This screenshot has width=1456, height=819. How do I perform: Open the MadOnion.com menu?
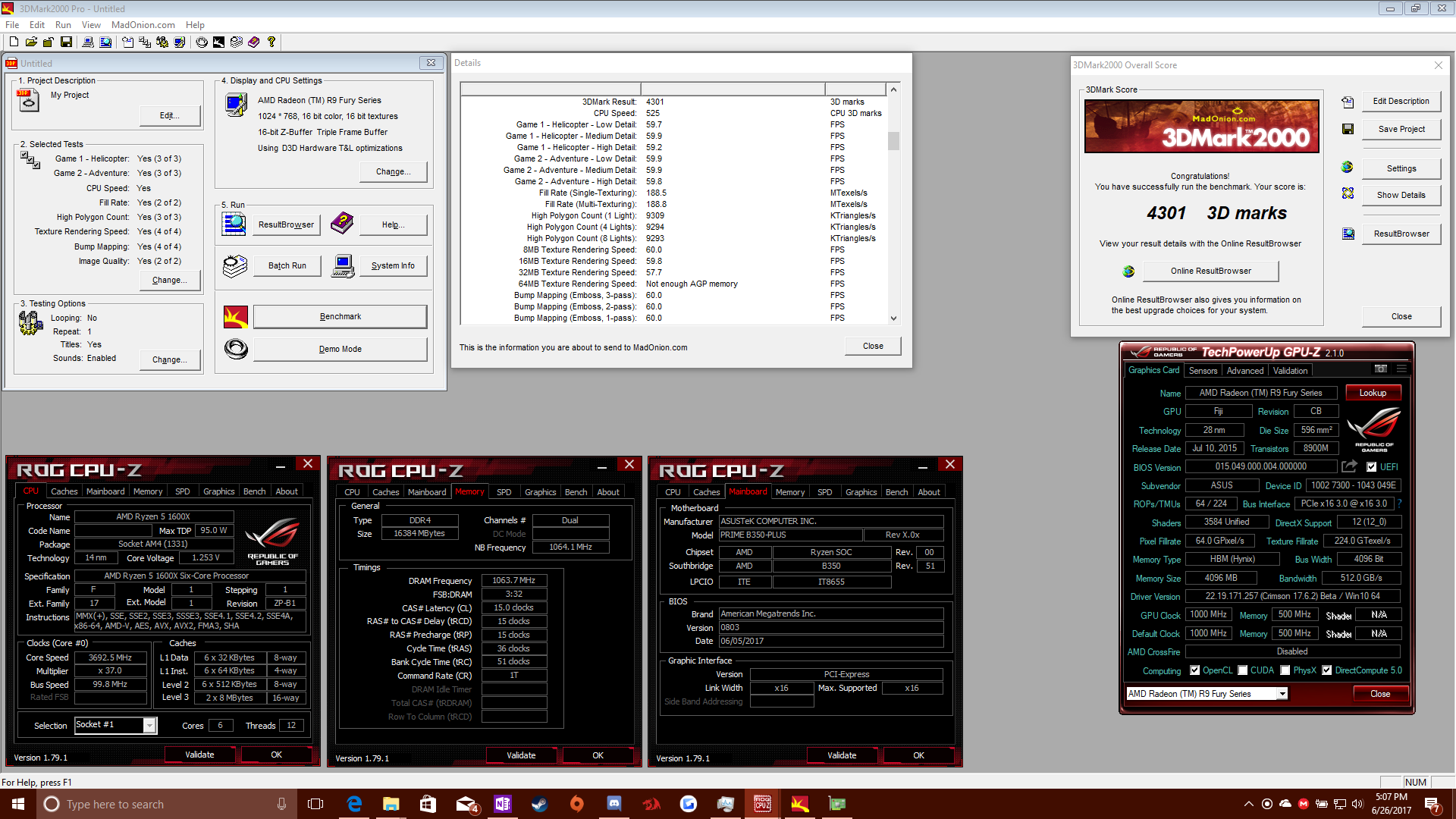pyautogui.click(x=143, y=25)
